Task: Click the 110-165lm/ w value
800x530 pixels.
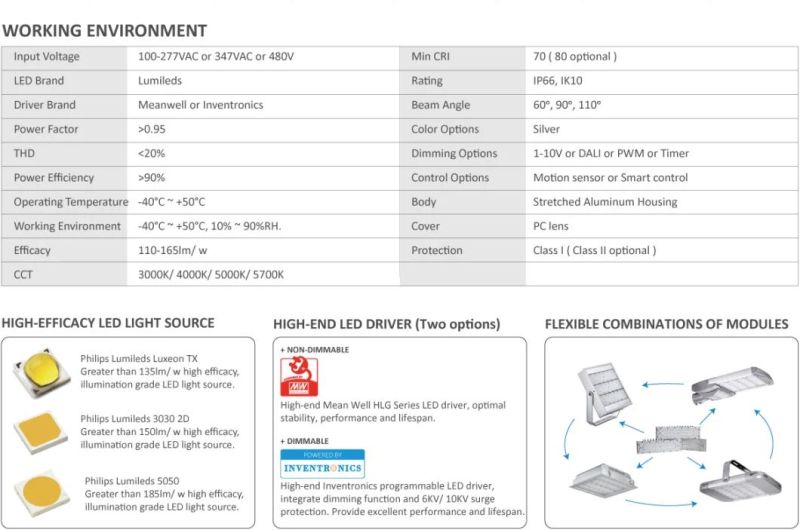Action: tap(172, 250)
